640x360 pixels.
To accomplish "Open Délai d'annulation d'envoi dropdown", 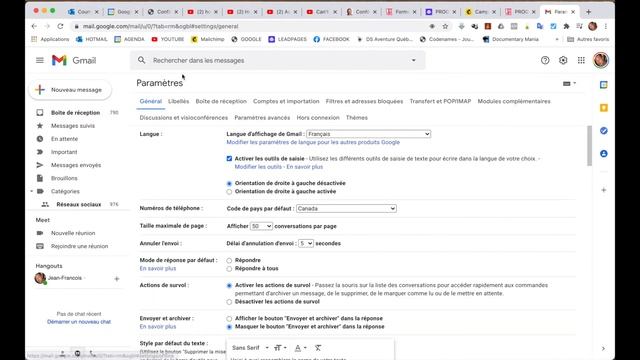I will (306, 243).
